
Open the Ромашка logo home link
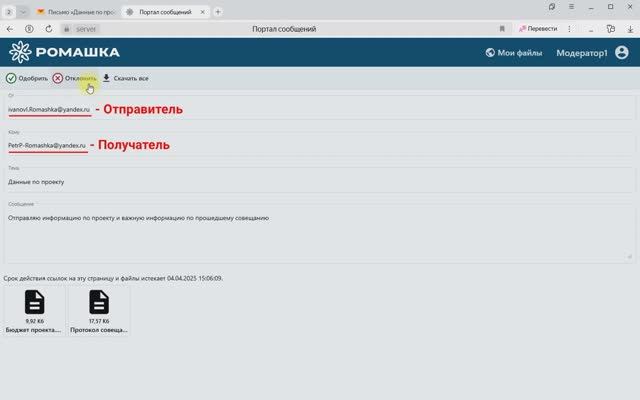point(64,52)
